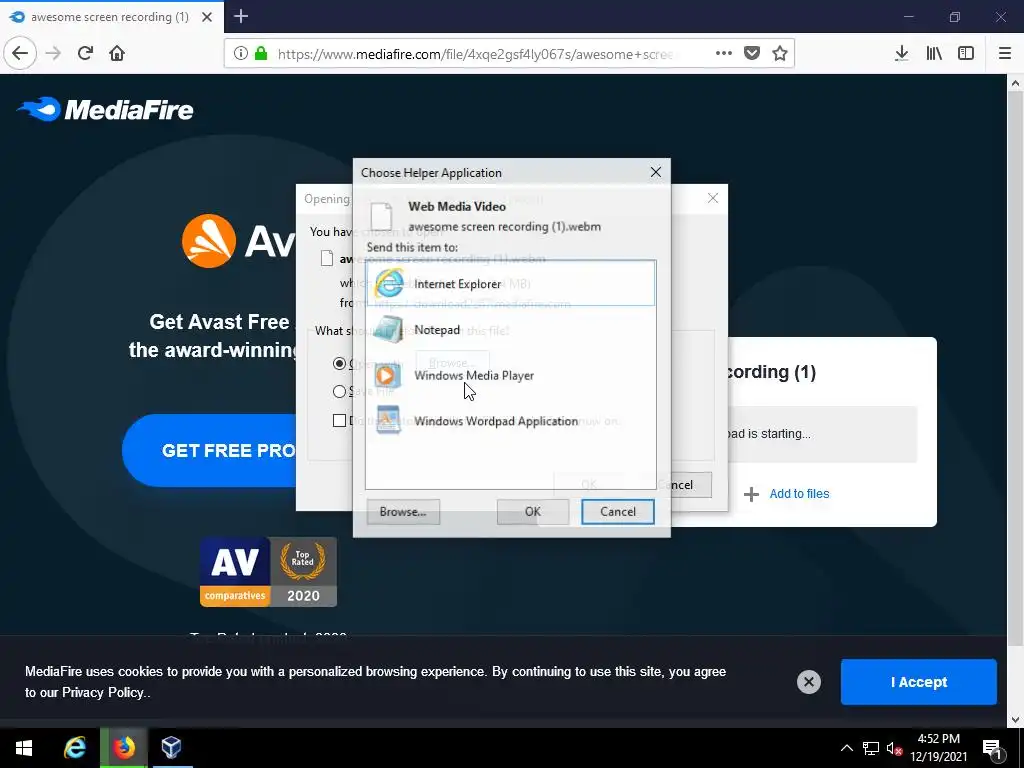Close the Opening file dialog behind
This screenshot has width=1024, height=768.
pyautogui.click(x=712, y=199)
